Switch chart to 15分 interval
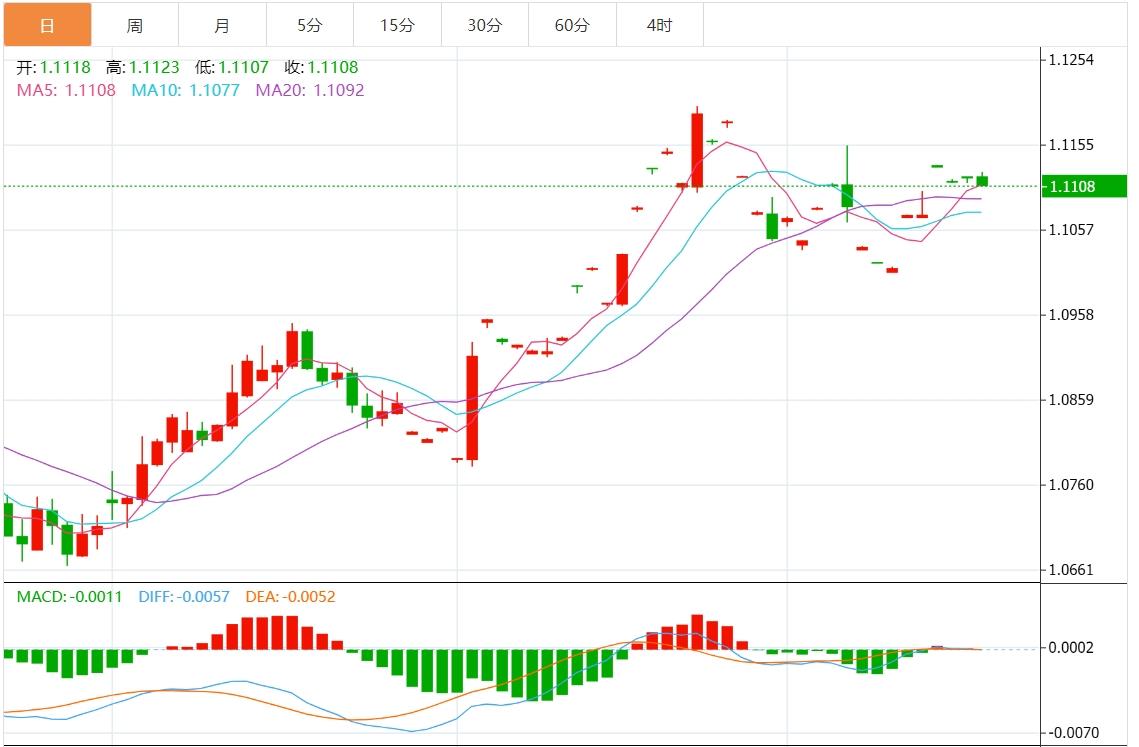Image resolution: width=1139 pixels, height=747 pixels. tap(397, 25)
